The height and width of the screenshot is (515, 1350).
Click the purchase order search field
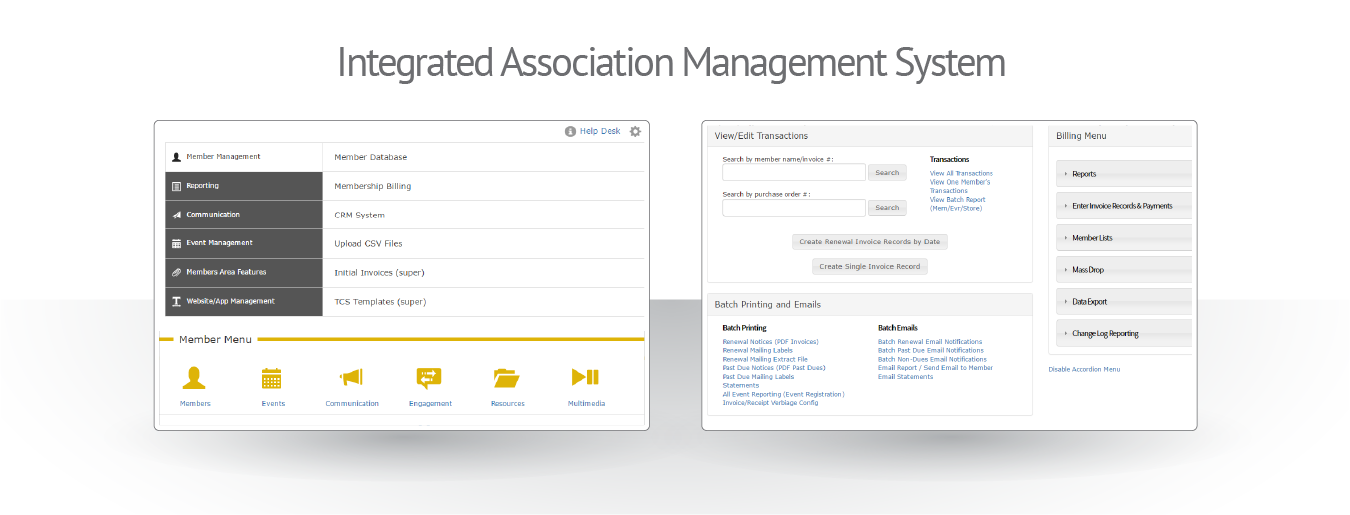point(794,208)
